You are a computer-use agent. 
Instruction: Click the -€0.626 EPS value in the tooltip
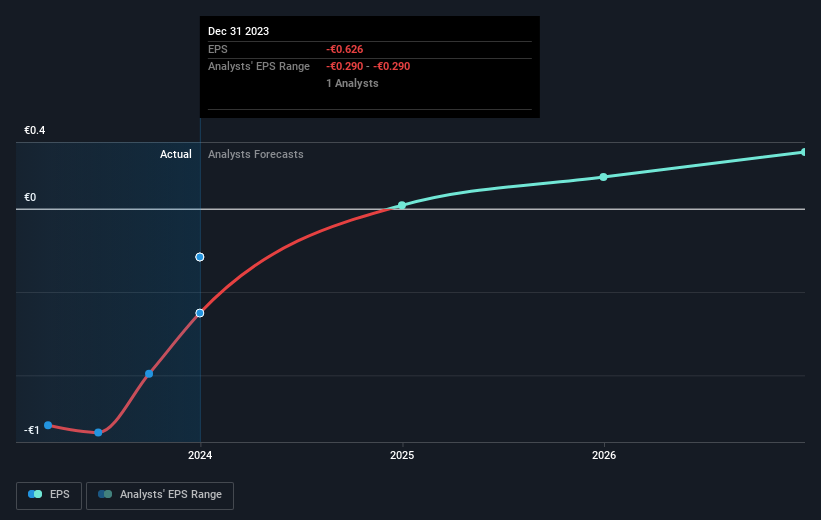[345, 49]
